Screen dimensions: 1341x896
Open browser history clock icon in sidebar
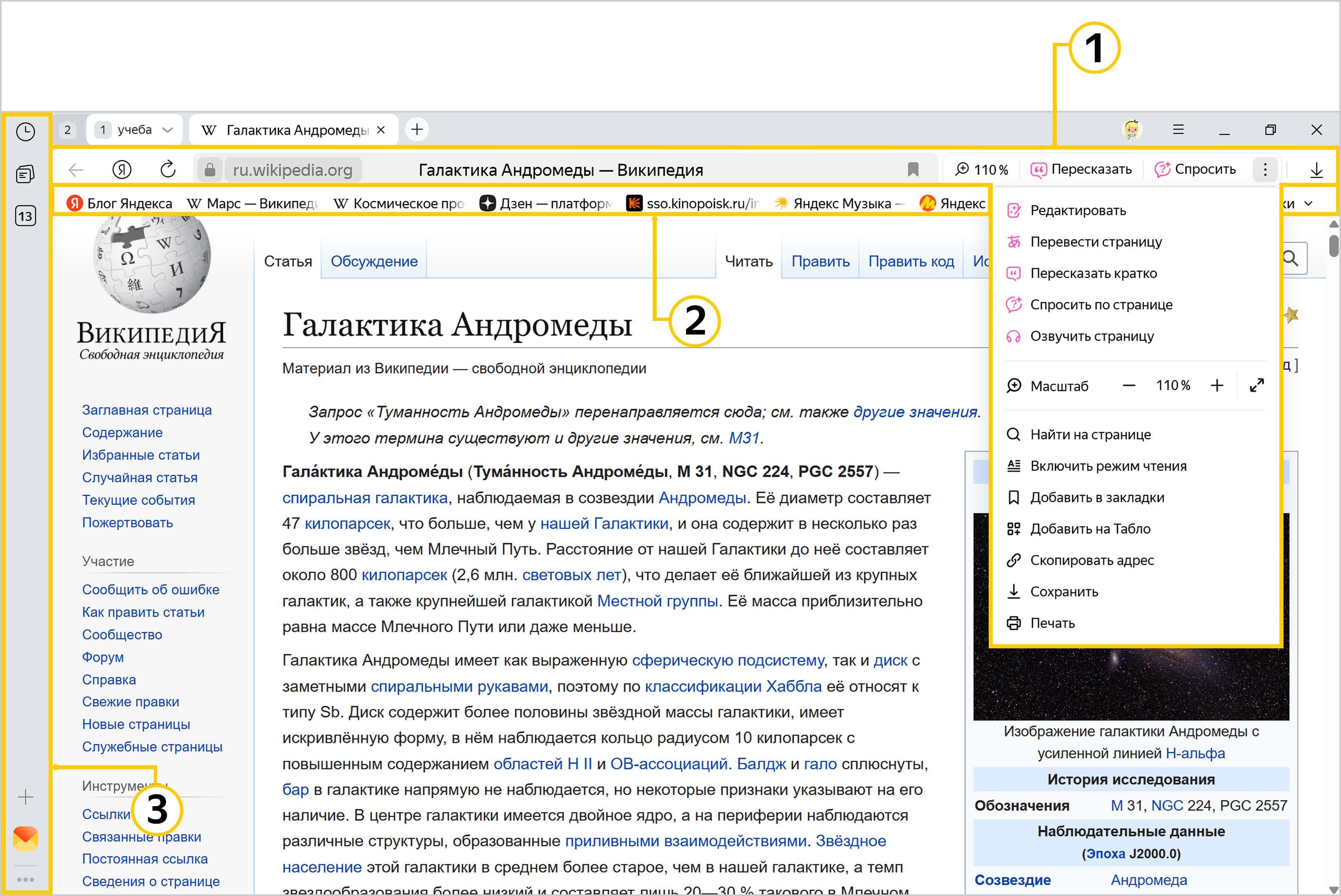click(x=25, y=132)
